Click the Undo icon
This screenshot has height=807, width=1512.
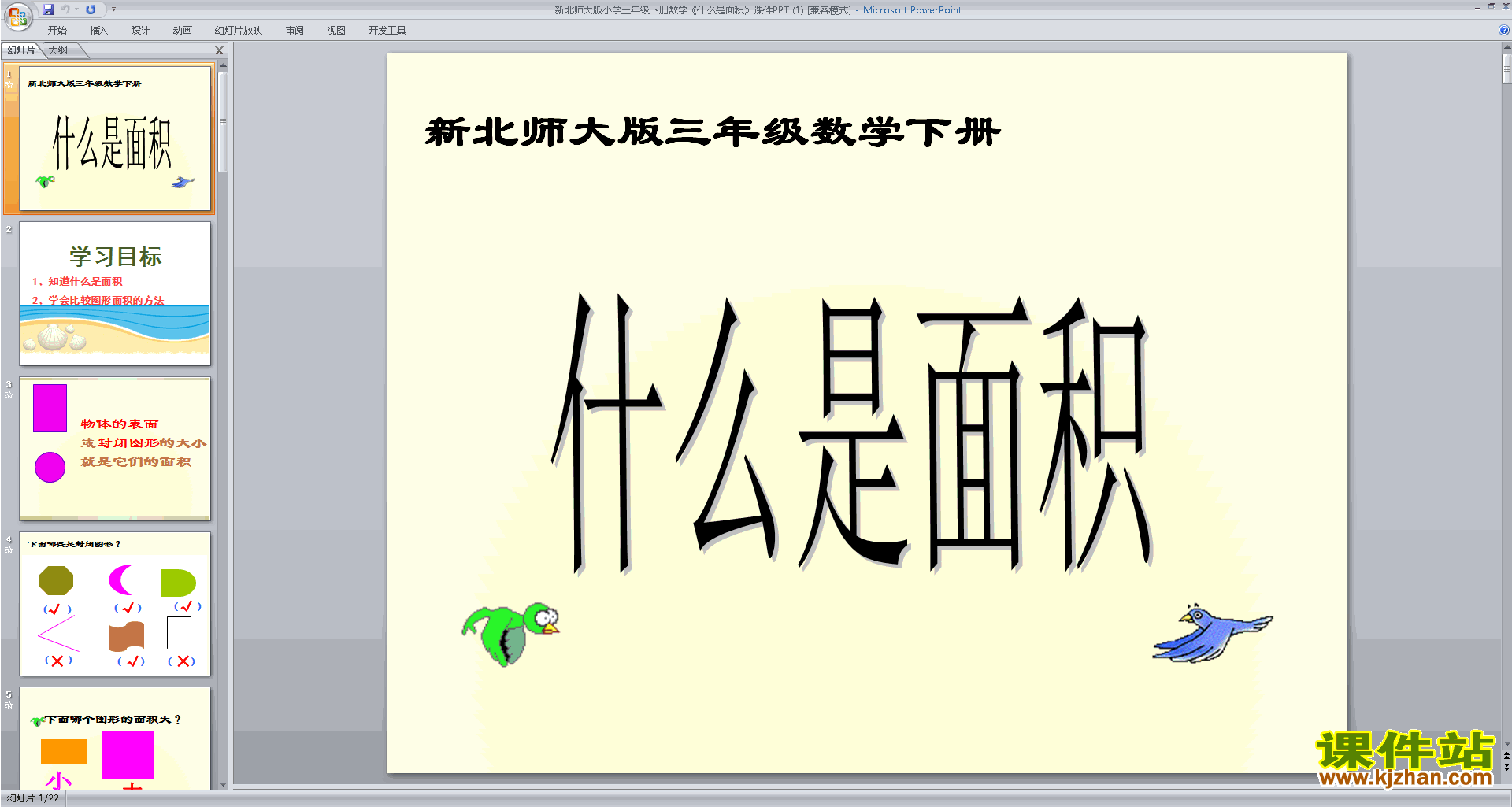(65, 9)
